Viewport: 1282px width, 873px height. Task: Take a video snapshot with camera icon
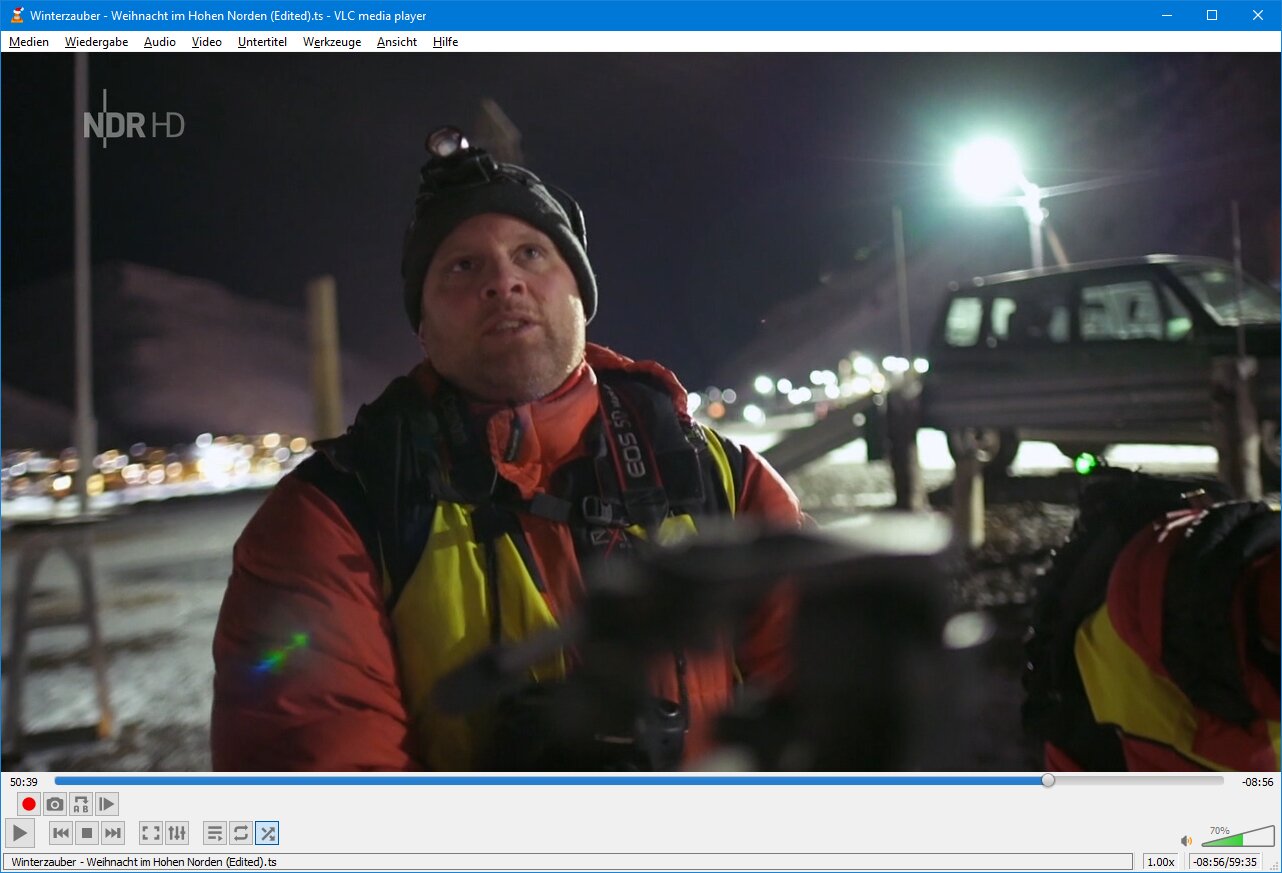(x=55, y=804)
